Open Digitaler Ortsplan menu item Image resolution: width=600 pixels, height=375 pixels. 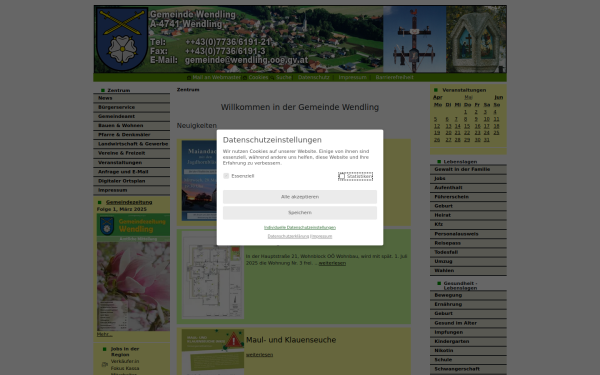pyautogui.click(x=132, y=181)
